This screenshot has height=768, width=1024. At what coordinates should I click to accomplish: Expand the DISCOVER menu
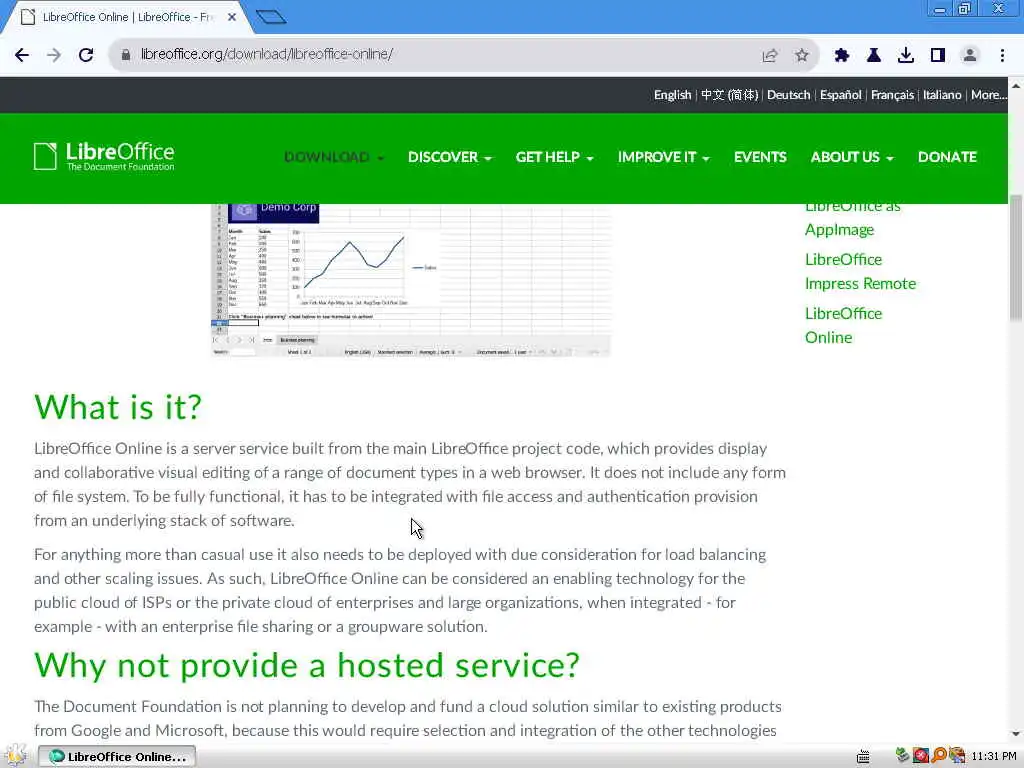point(449,157)
